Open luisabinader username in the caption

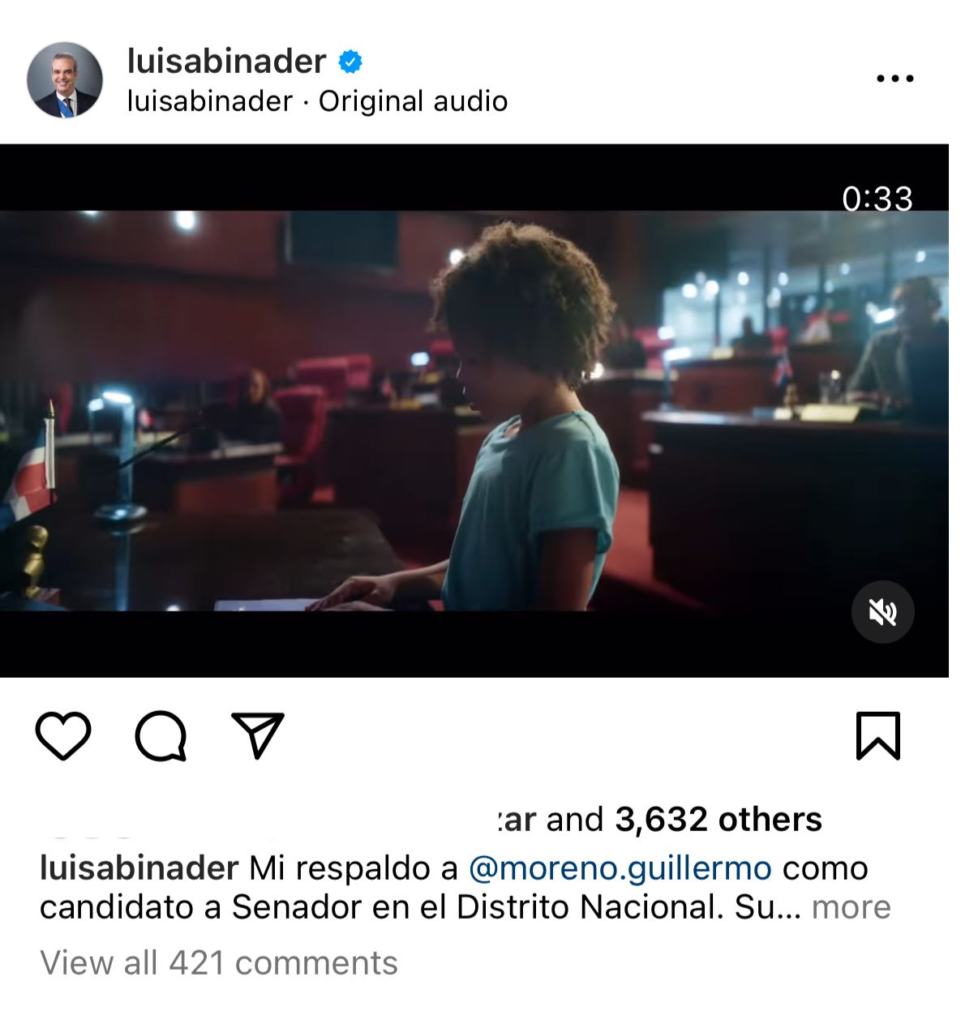tap(139, 869)
